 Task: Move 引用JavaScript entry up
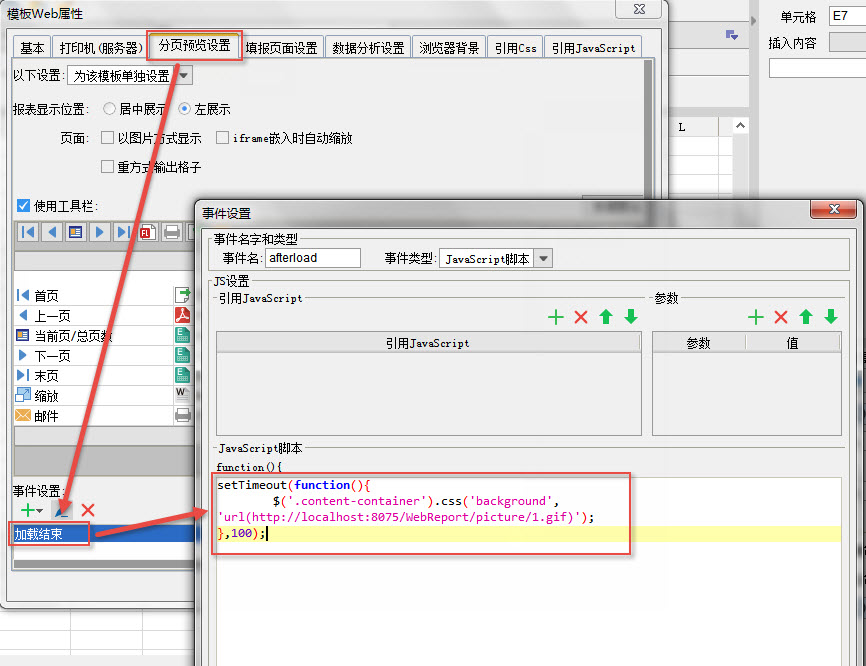pyautogui.click(x=606, y=317)
